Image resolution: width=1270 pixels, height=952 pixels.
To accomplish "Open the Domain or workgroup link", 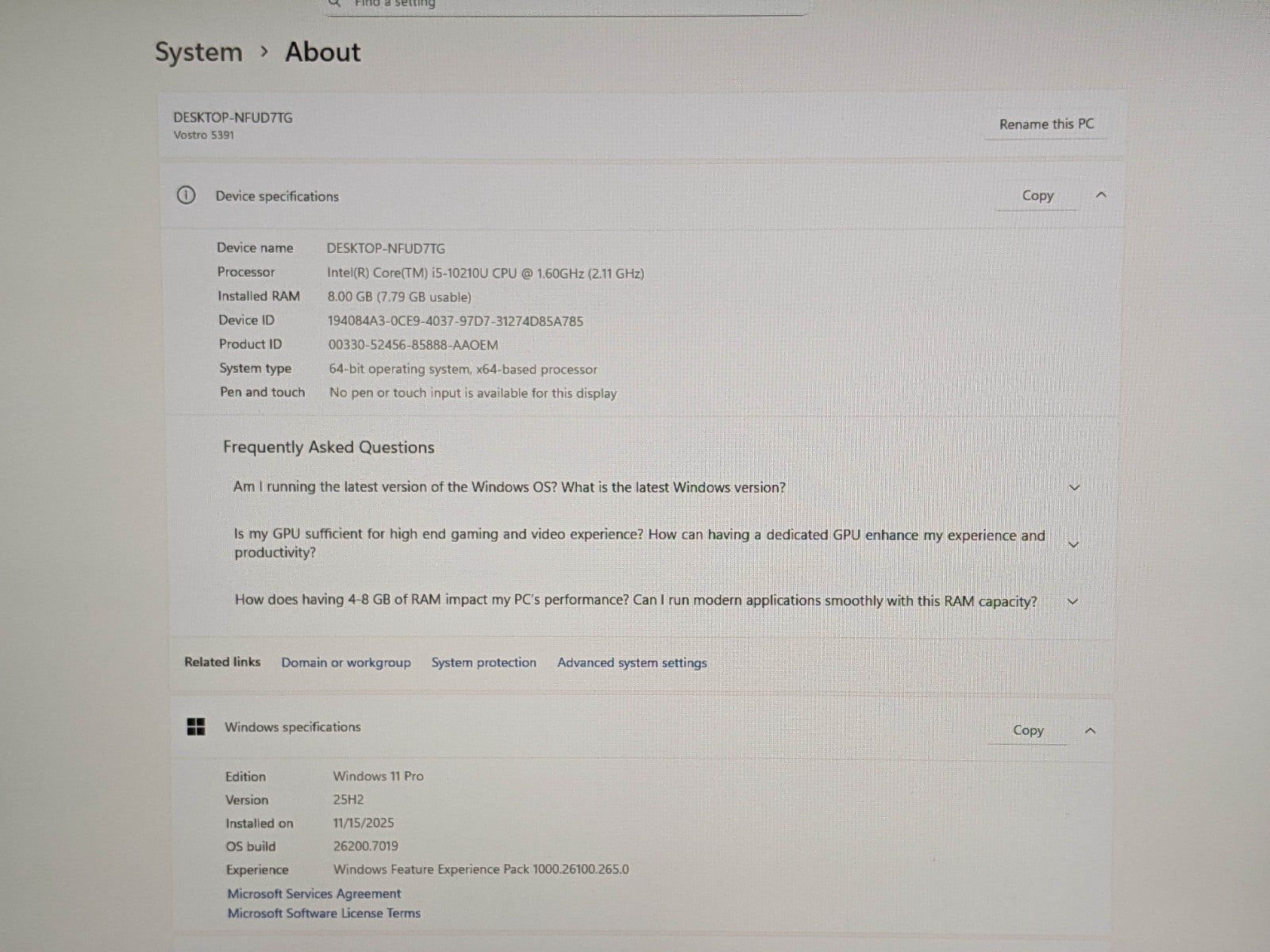I will point(345,662).
